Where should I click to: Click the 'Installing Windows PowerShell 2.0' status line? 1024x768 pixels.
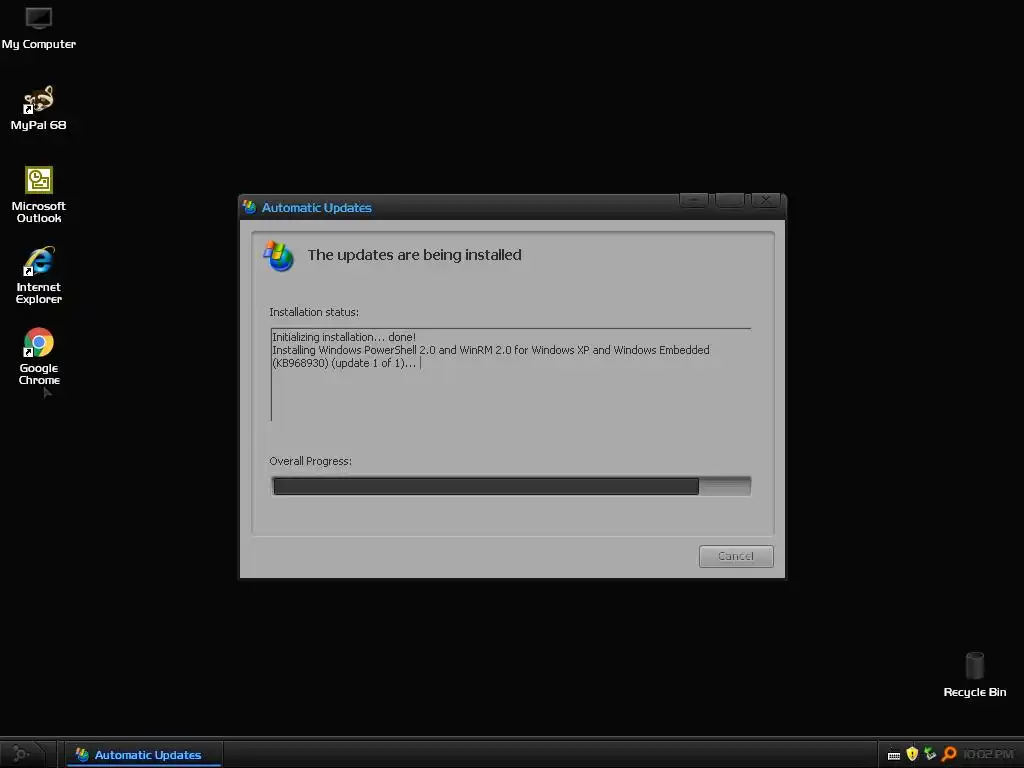pos(490,350)
